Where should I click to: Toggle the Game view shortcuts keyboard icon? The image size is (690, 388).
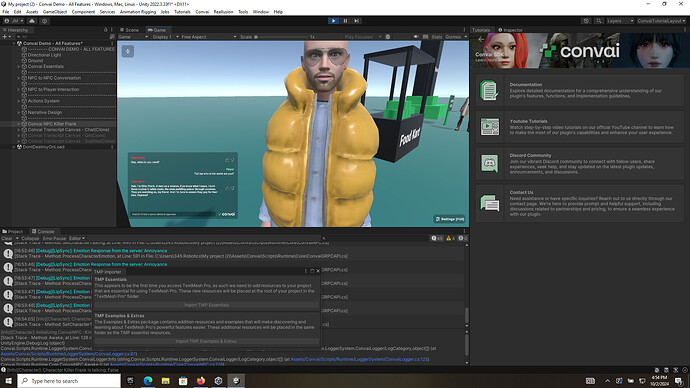point(426,37)
